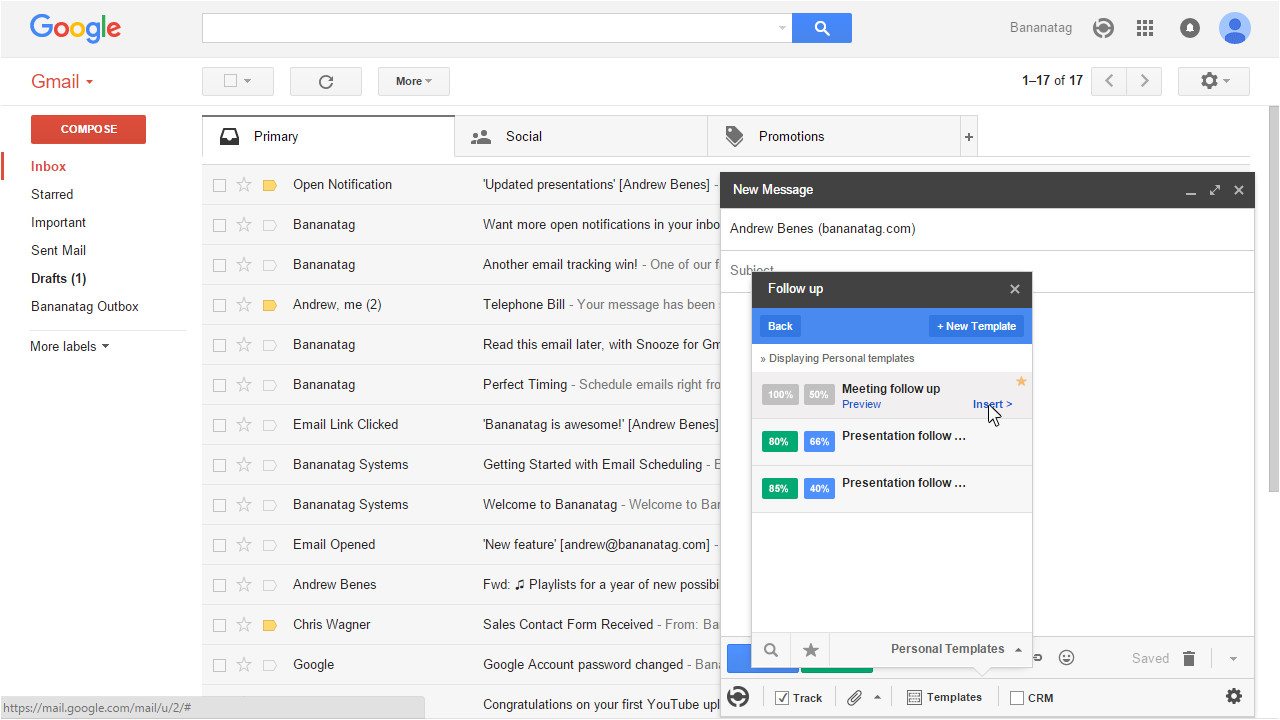The height and width of the screenshot is (720, 1280).
Task: Enable the CRM checkbox
Action: pos(1017,698)
